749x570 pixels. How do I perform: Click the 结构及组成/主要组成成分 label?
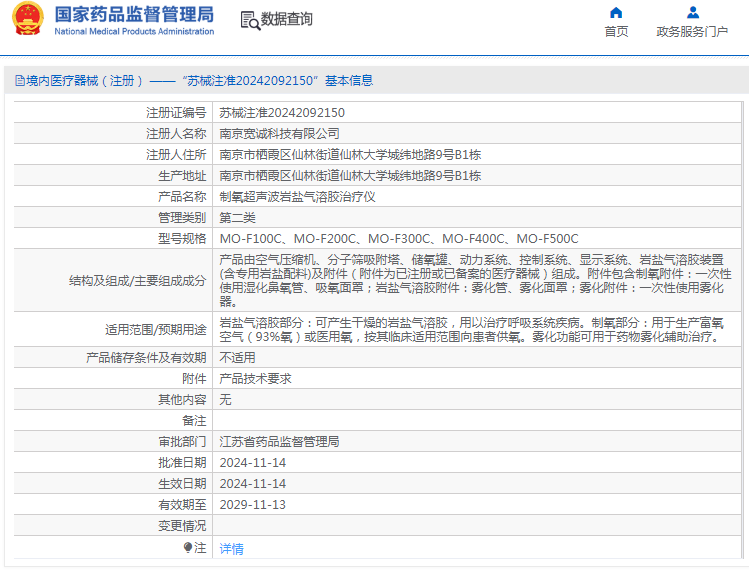click(x=138, y=281)
